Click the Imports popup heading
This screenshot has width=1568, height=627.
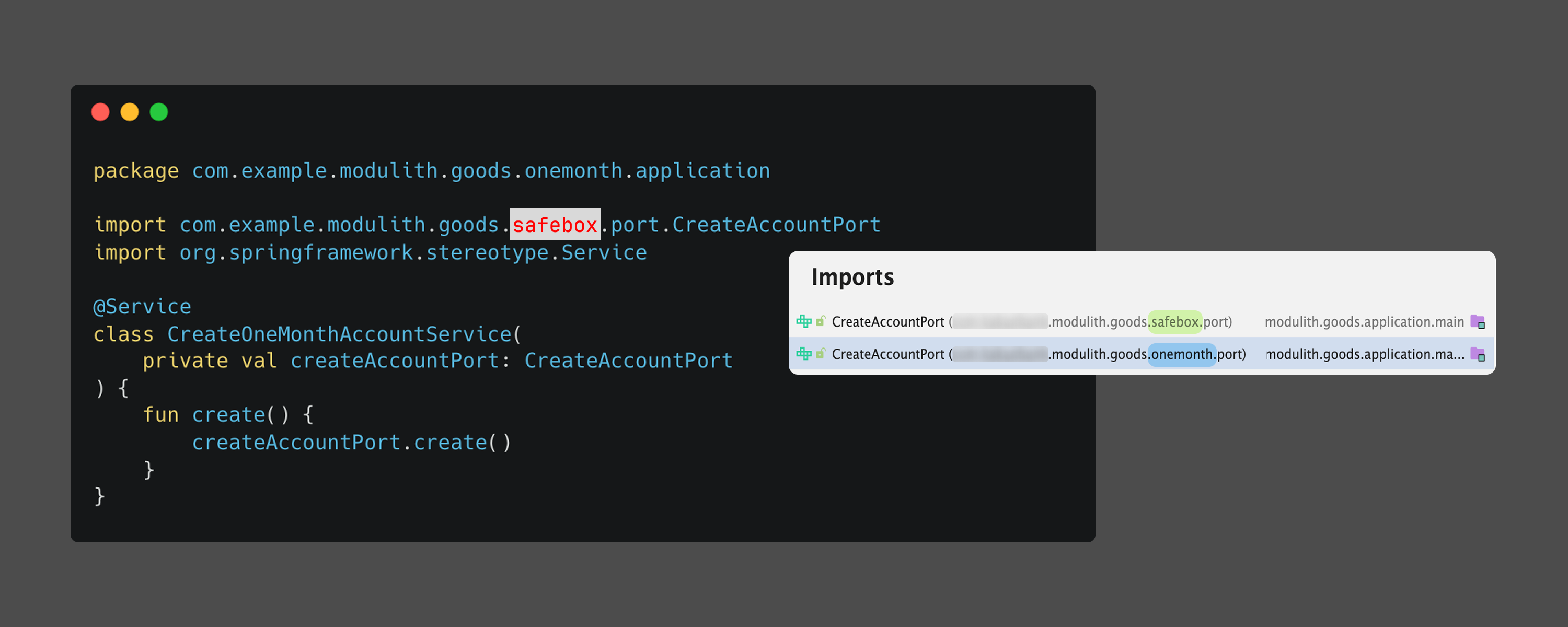852,277
